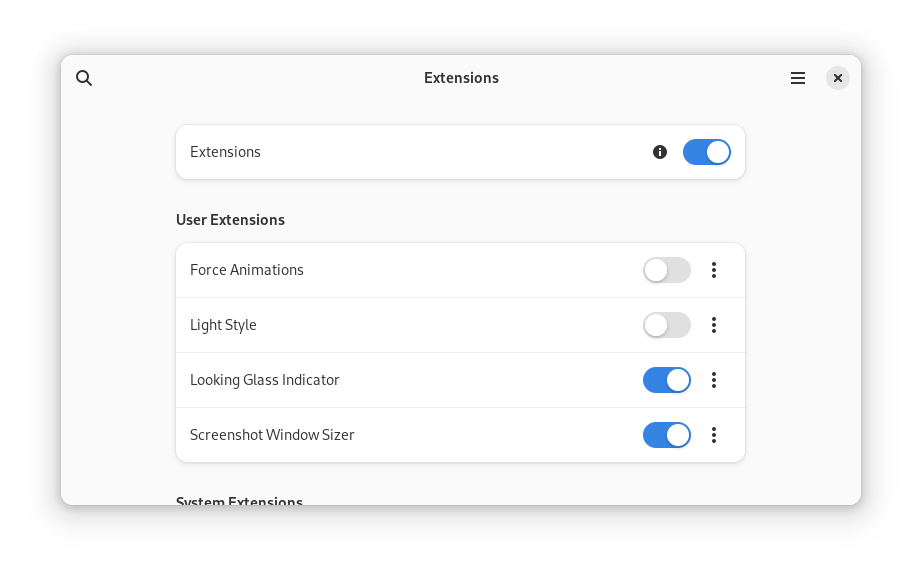The image size is (922, 572).
Task: Open the search extensions tool
Action: pyautogui.click(x=84, y=78)
